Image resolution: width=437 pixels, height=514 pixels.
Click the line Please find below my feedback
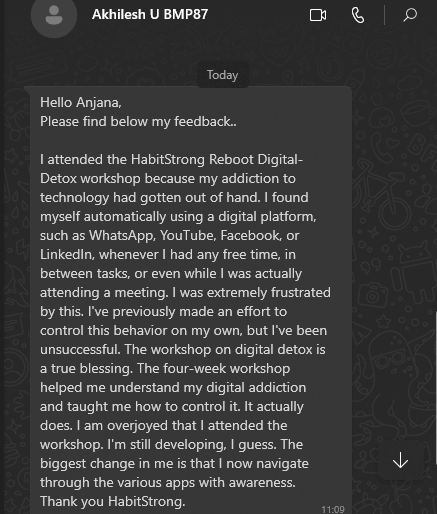coord(138,122)
